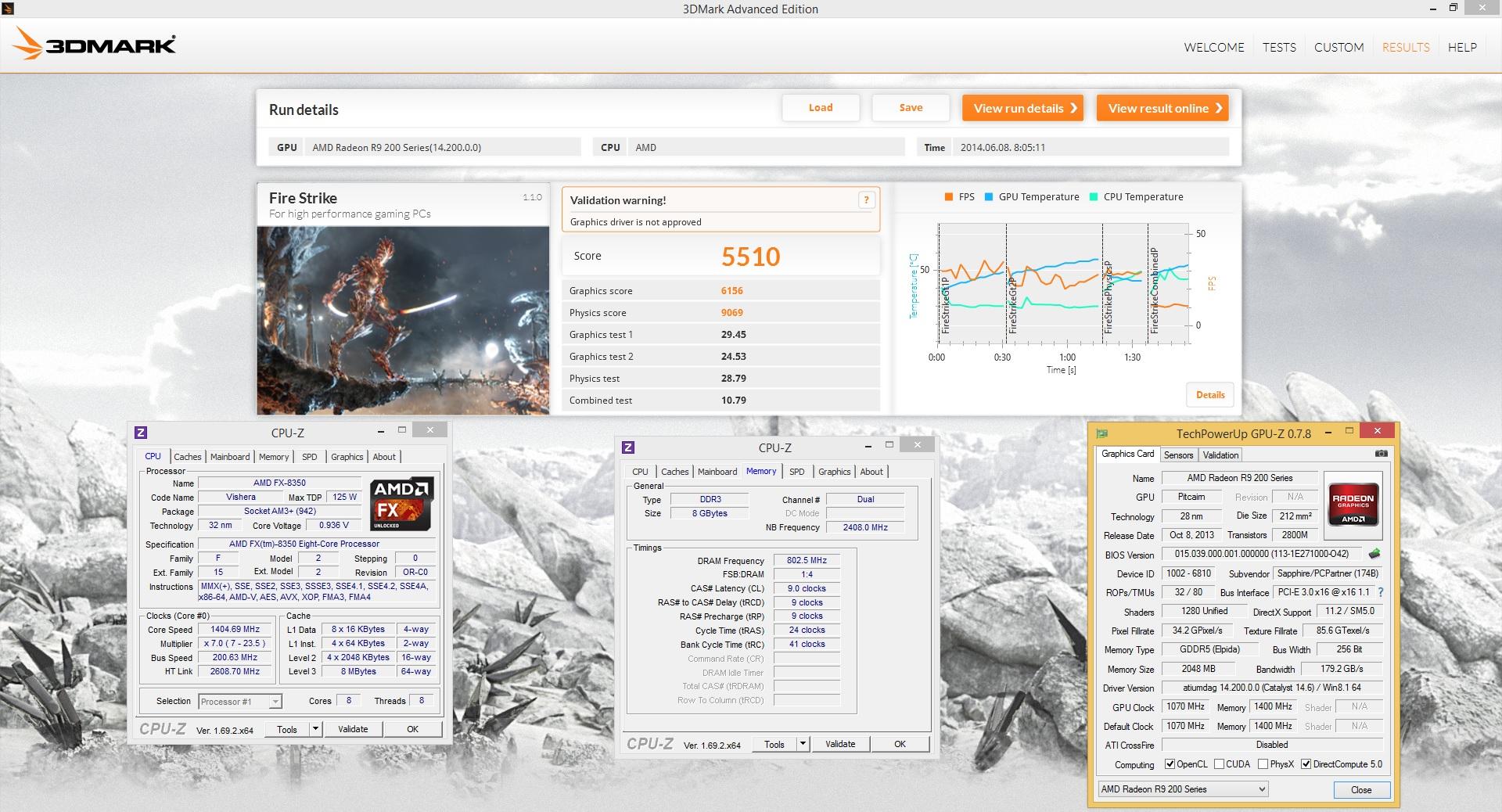Expand the Tools arrow in the CPU-Z processor window
The image size is (1502, 812).
pos(315,729)
